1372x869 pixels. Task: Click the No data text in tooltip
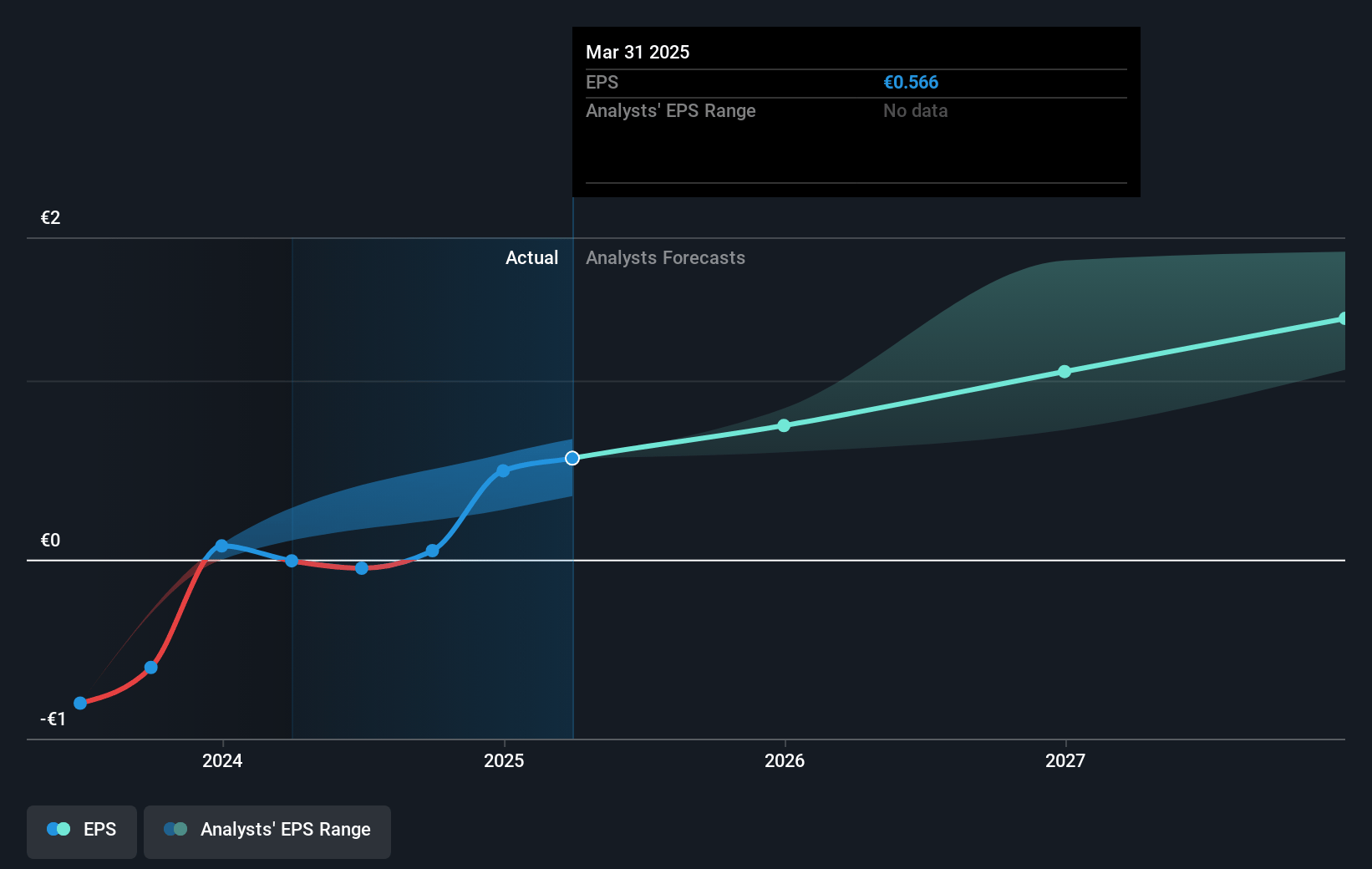(x=915, y=111)
